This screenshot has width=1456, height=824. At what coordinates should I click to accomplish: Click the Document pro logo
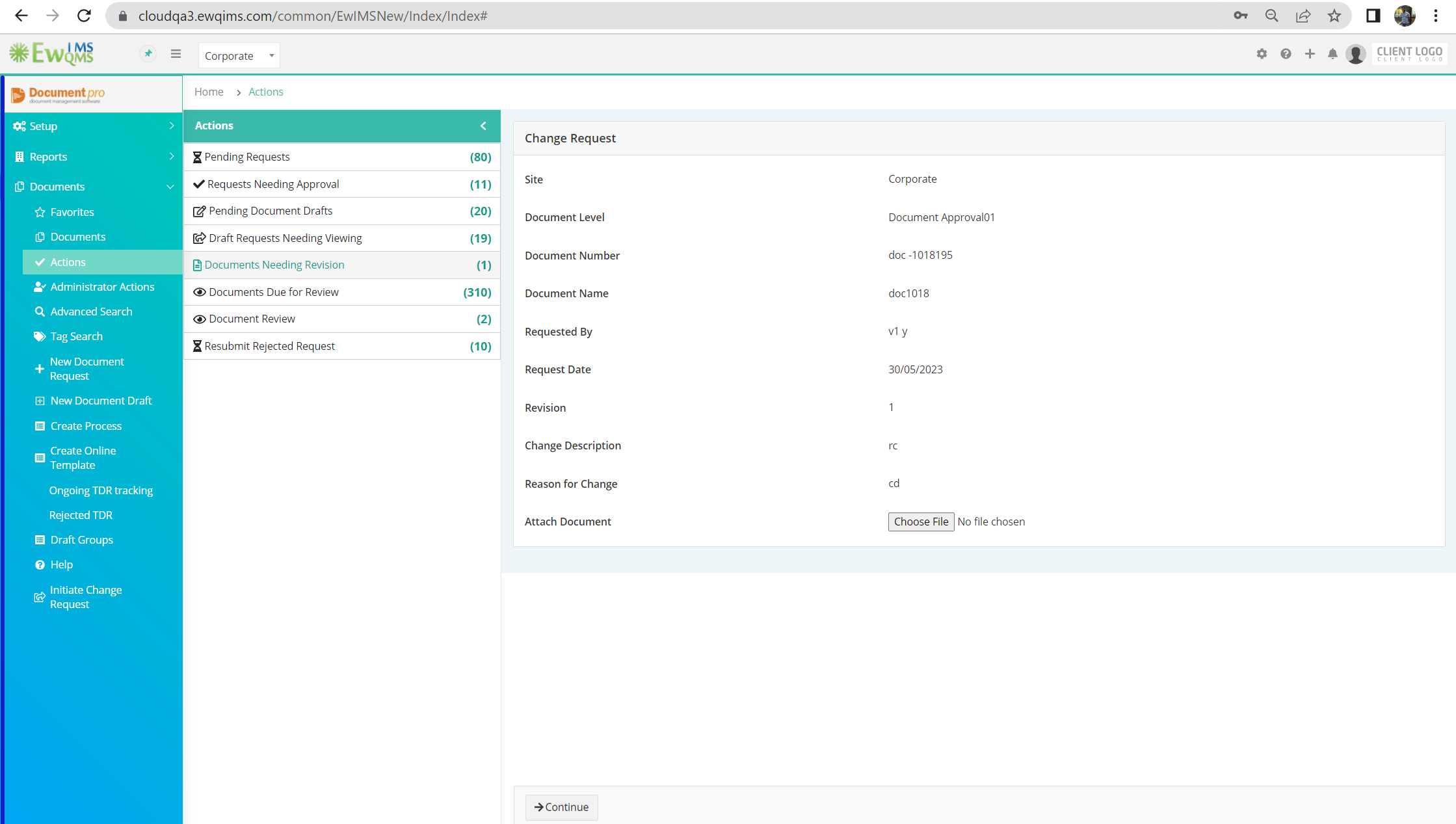pos(58,95)
